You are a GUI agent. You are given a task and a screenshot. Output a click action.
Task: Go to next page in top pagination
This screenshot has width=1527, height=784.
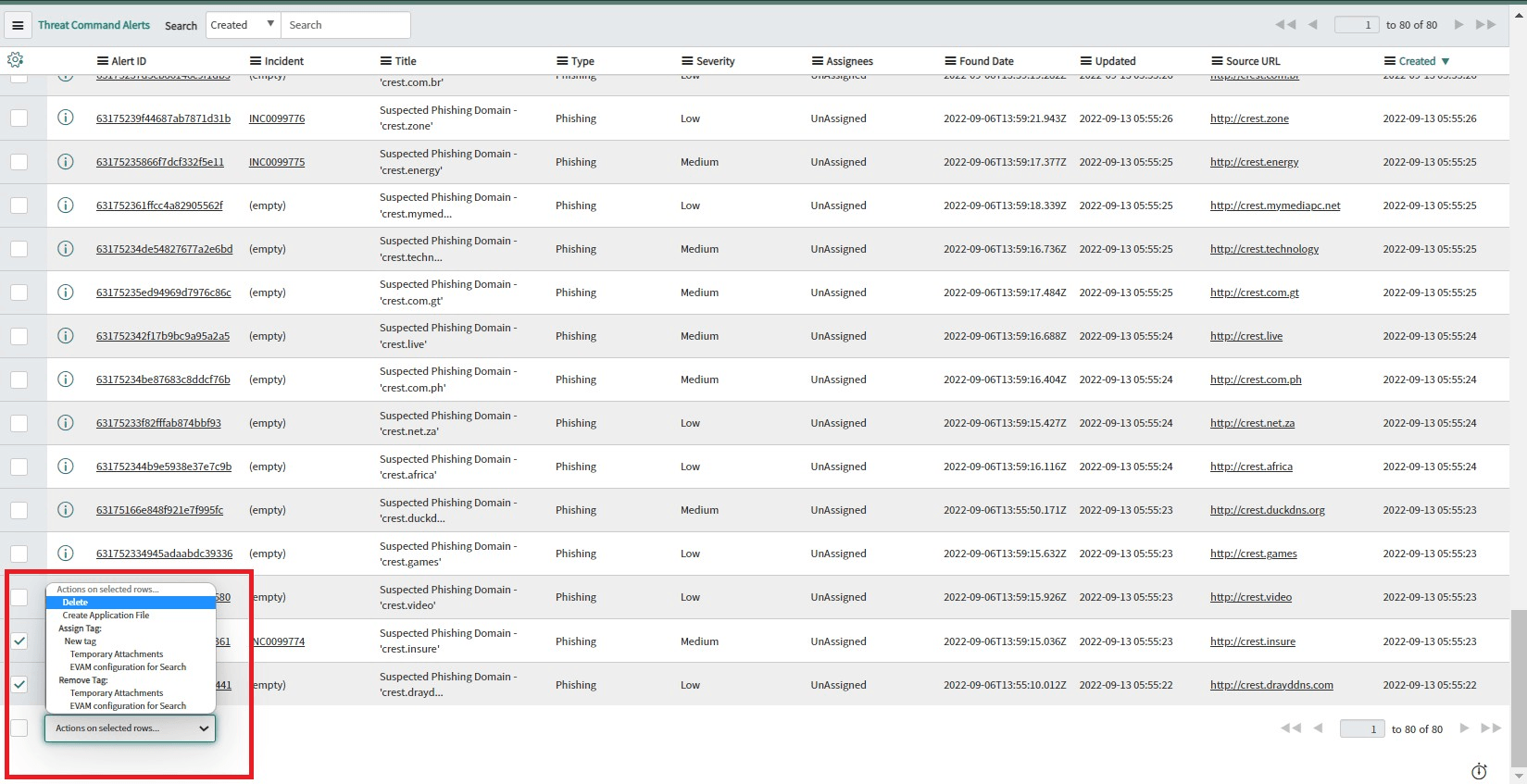click(x=1458, y=25)
